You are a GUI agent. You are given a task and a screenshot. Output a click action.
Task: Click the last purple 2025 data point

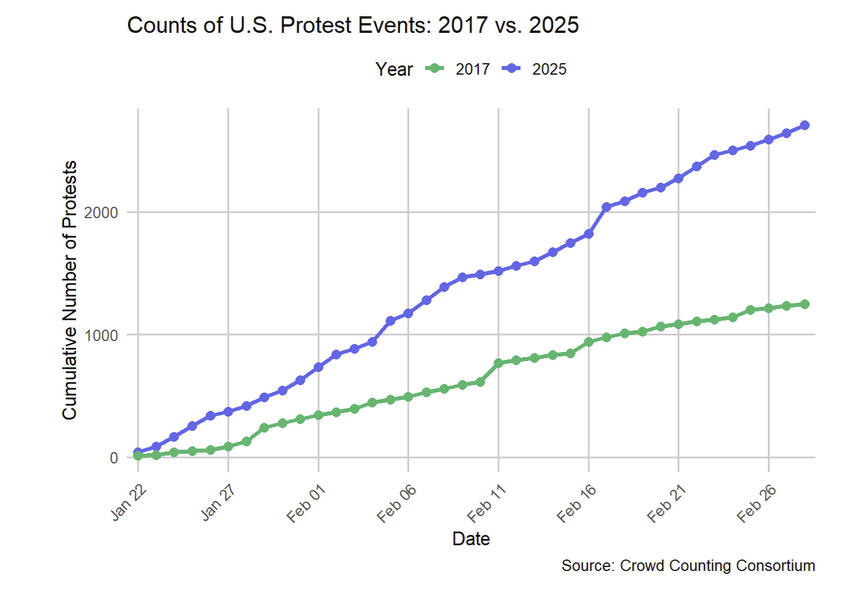click(x=805, y=125)
